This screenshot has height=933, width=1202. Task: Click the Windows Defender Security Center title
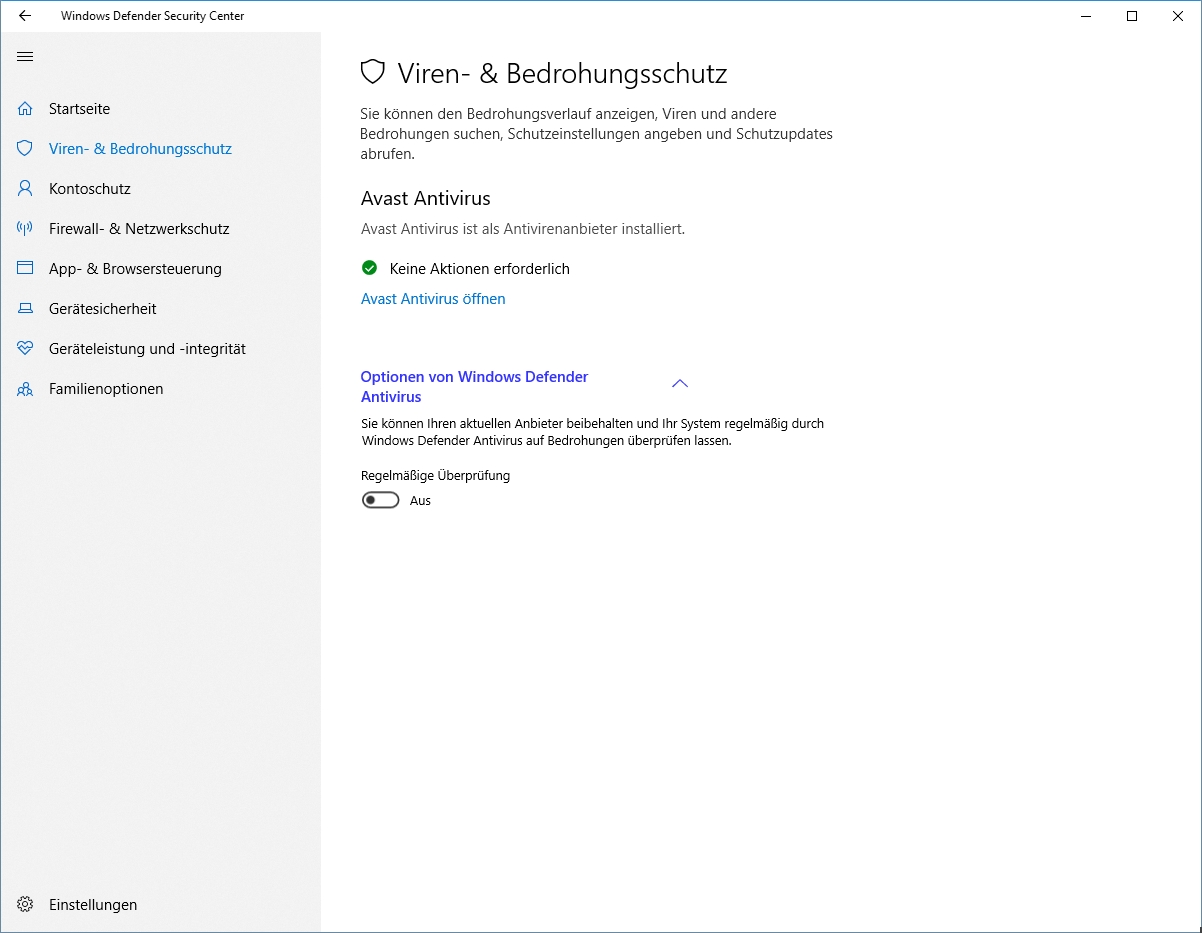tap(152, 16)
